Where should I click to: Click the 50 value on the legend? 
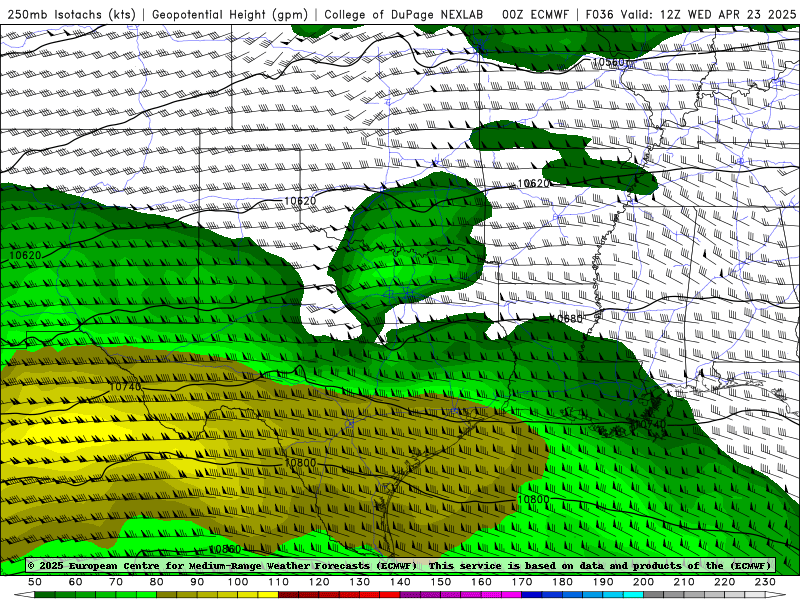tap(35, 582)
